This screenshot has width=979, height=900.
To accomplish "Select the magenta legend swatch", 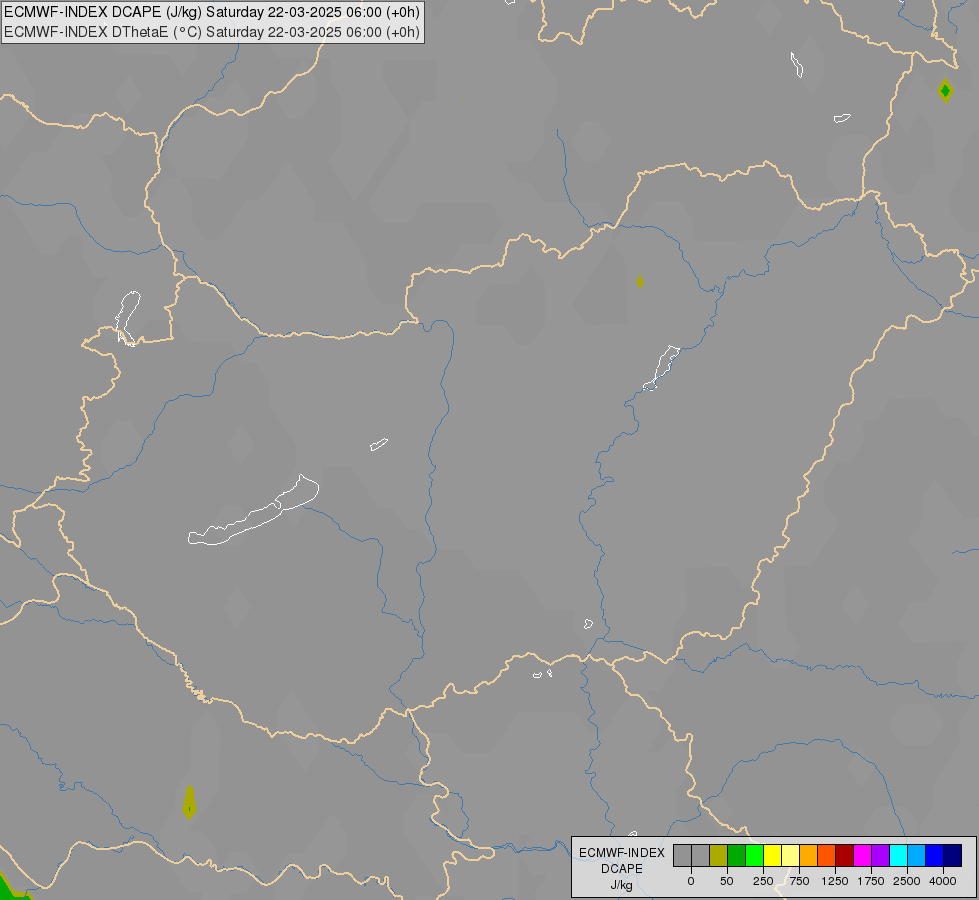I will pyautogui.click(x=862, y=856).
